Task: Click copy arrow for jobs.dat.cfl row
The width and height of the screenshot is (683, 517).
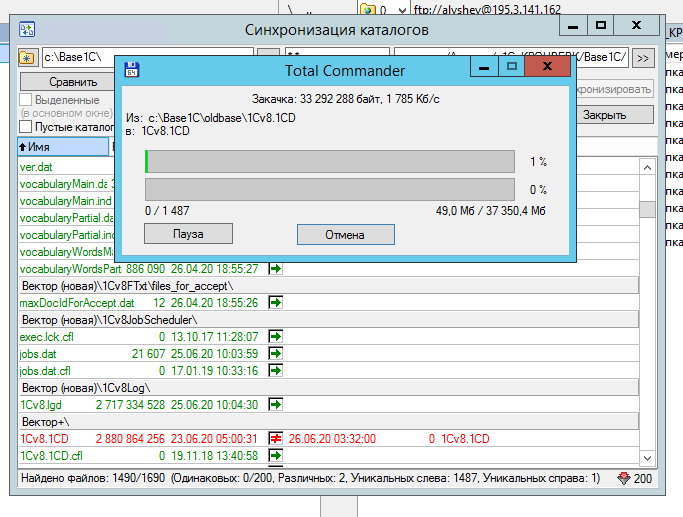Action: pyautogui.click(x=275, y=371)
